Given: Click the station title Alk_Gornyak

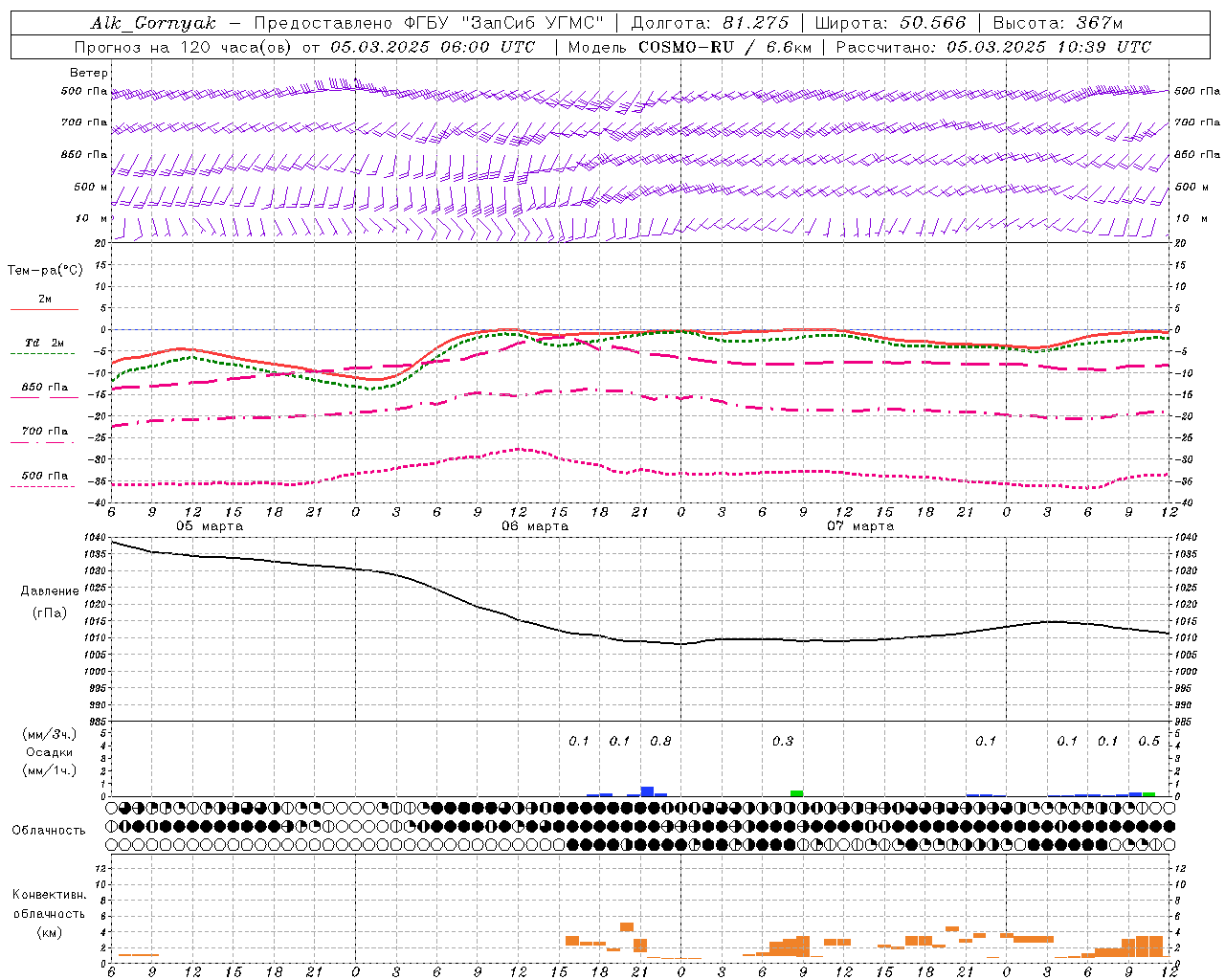Looking at the screenshot, I should pos(153,23).
